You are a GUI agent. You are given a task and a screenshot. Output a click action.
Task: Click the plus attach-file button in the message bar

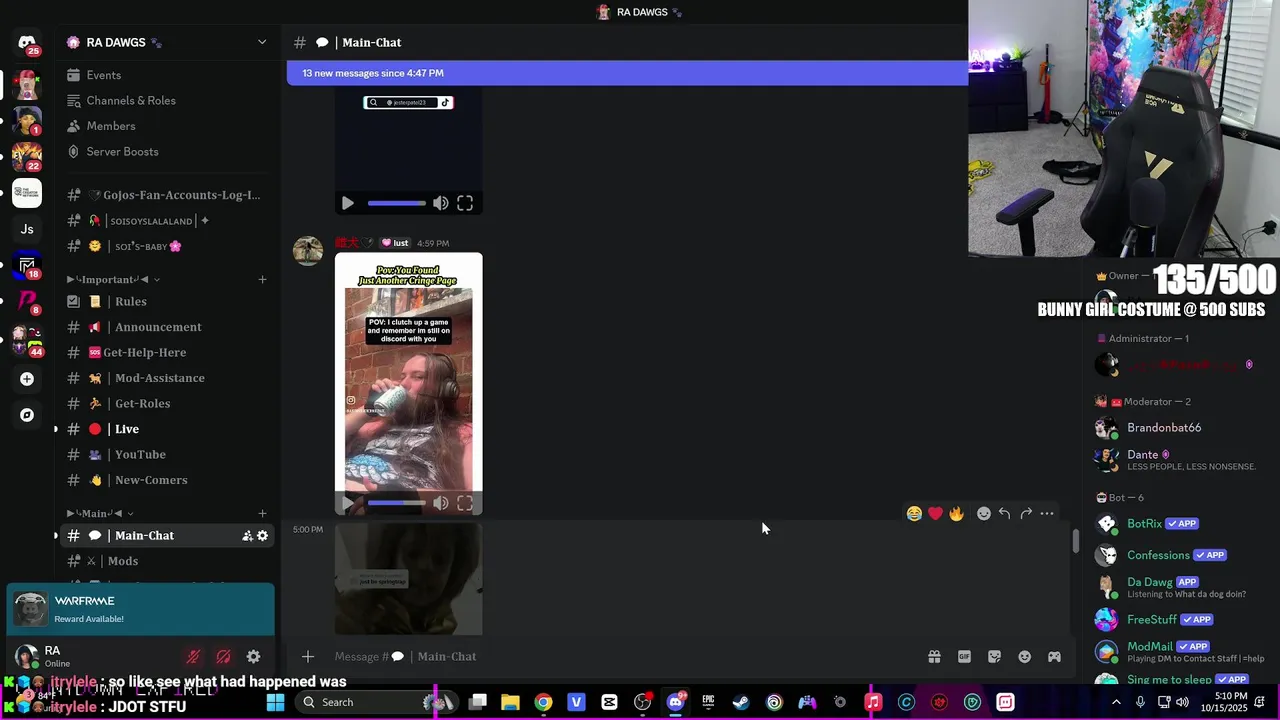(x=308, y=657)
